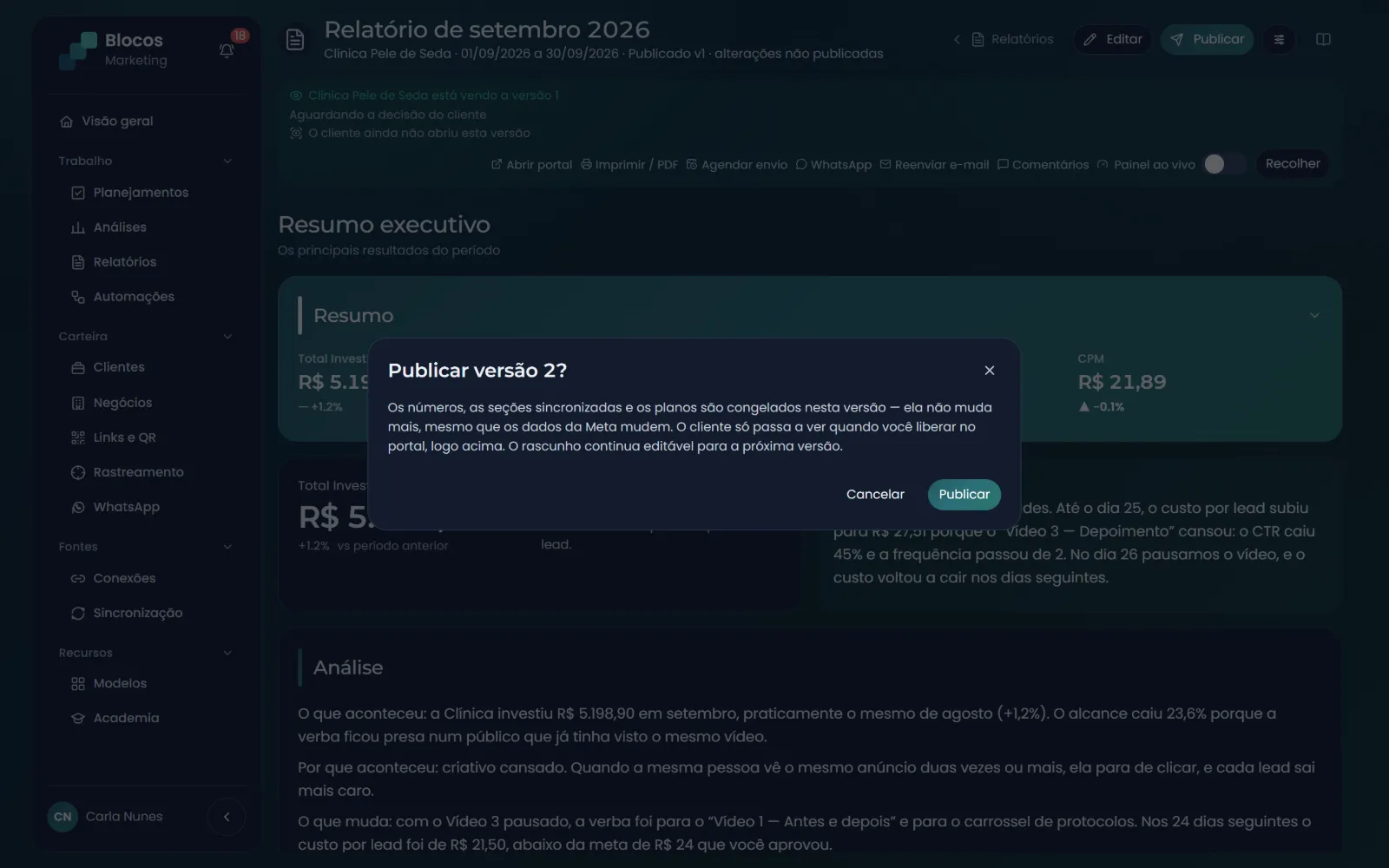The height and width of the screenshot is (868, 1389).
Task: Click the Automações sidebar icon
Action: point(78,297)
